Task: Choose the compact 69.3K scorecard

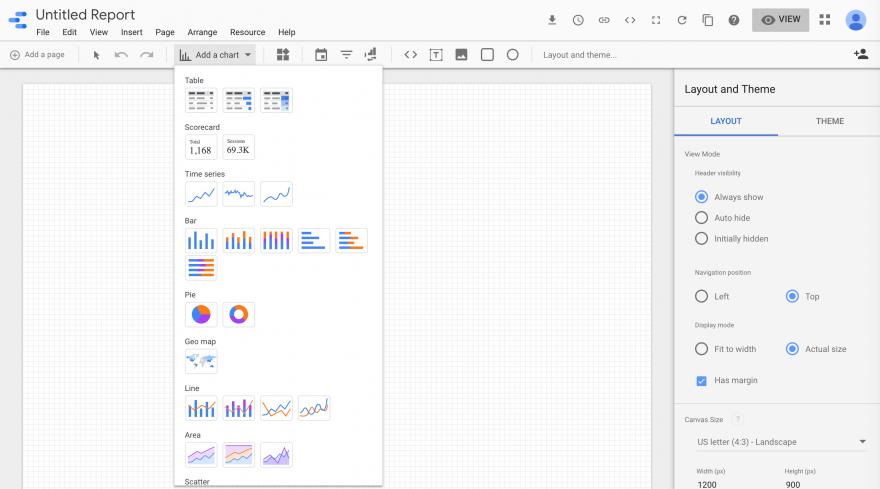Action: click(x=239, y=147)
